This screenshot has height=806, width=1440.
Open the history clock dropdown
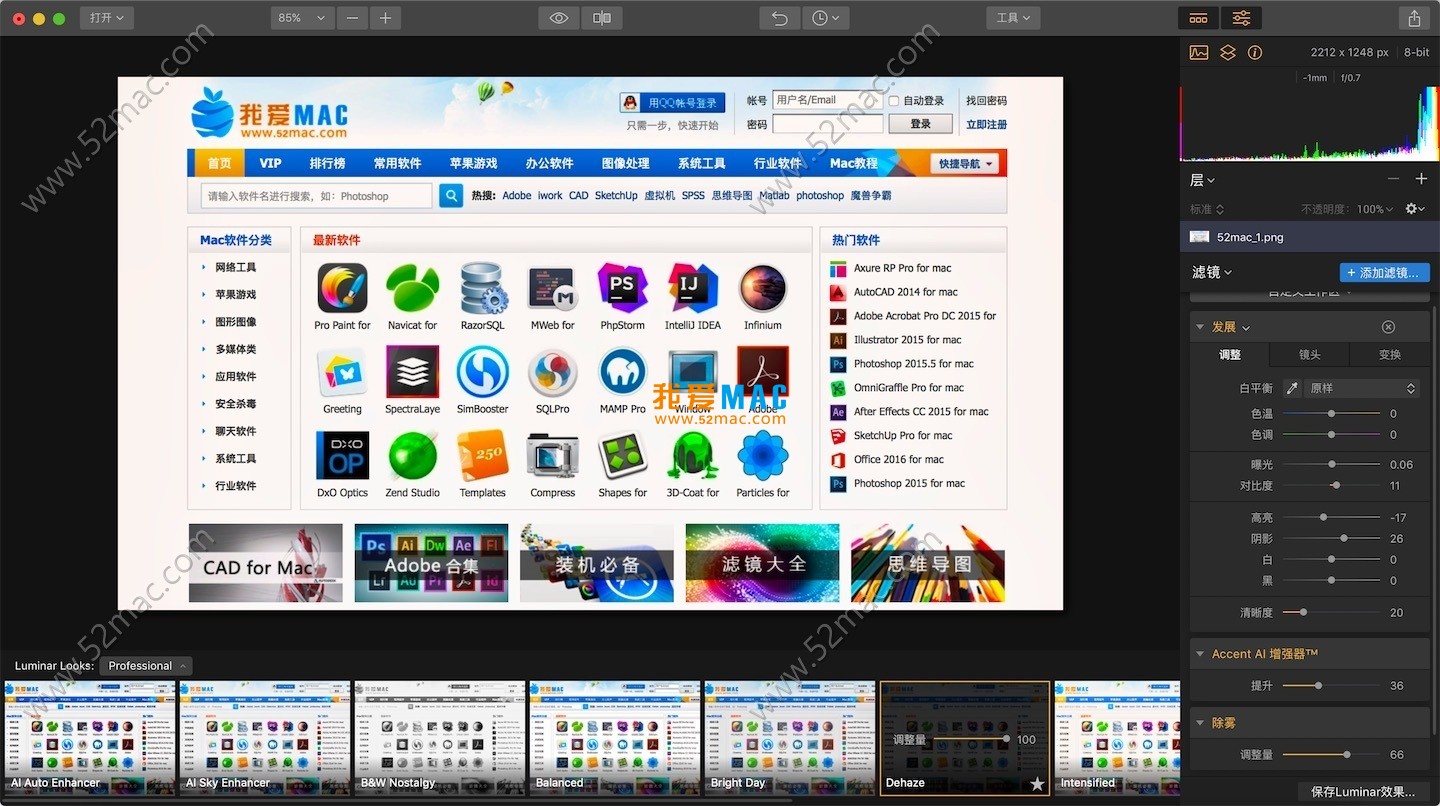825,18
